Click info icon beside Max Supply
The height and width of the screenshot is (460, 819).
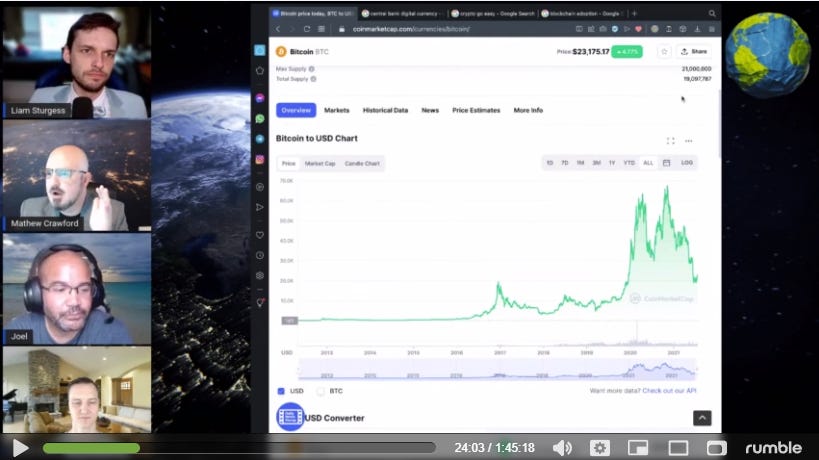coord(311,69)
